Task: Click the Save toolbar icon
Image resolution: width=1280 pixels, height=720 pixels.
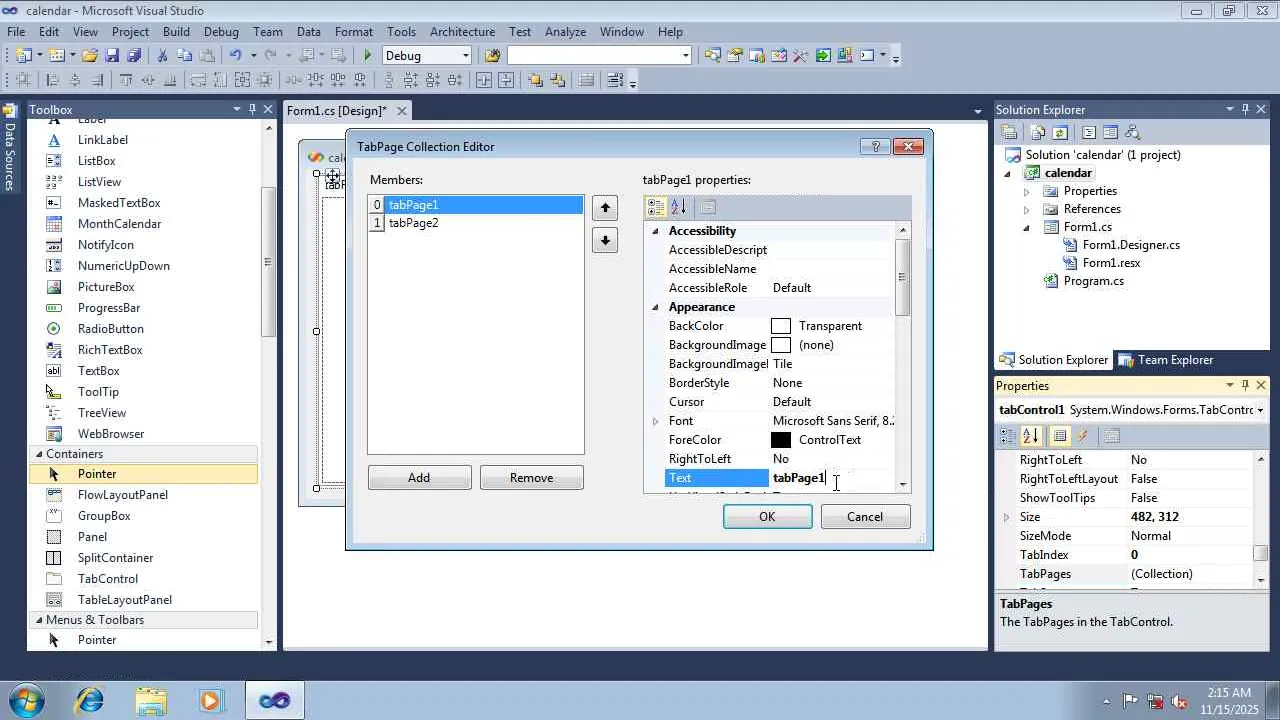Action: (x=112, y=56)
